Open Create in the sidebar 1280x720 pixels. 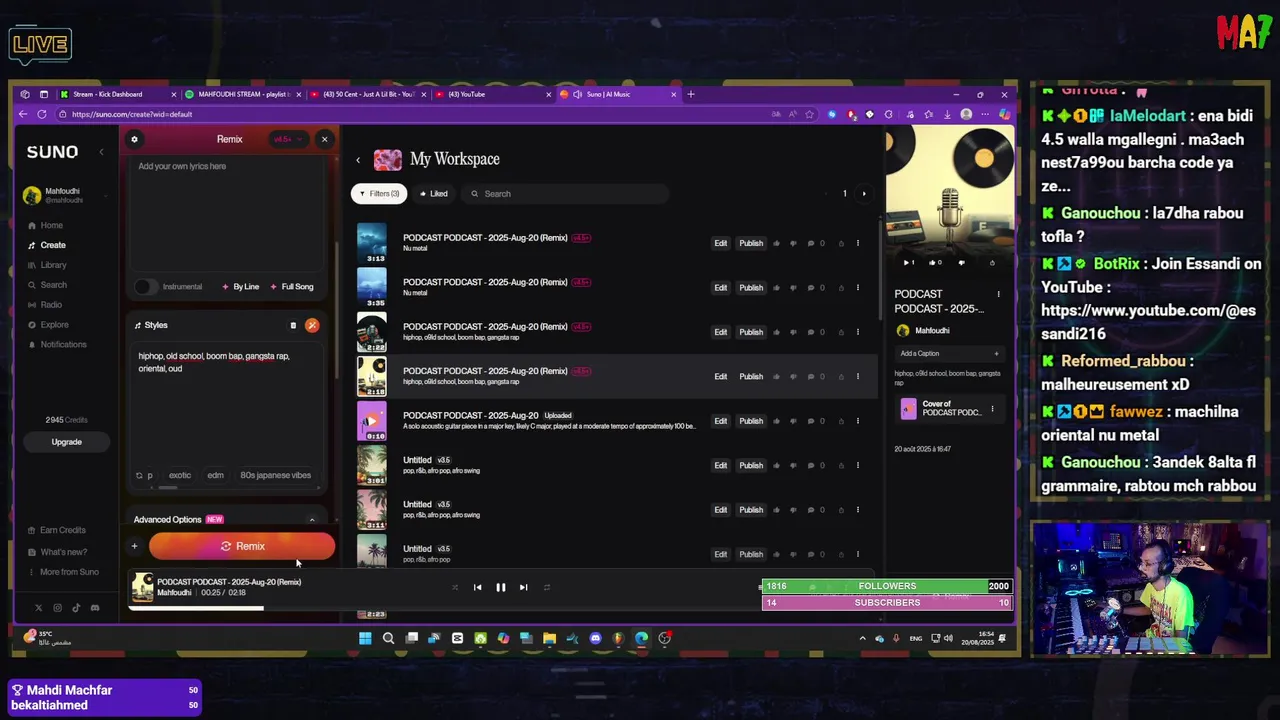coord(47,245)
